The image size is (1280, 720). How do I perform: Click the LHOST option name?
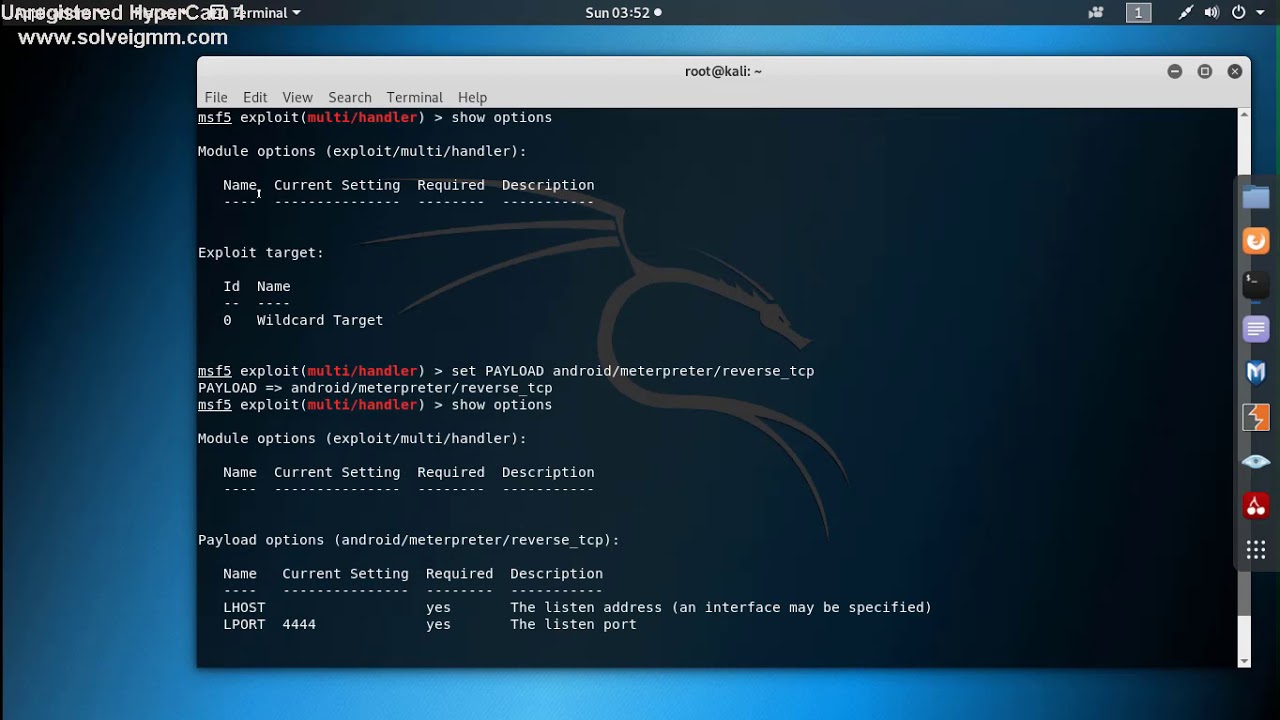coord(244,607)
